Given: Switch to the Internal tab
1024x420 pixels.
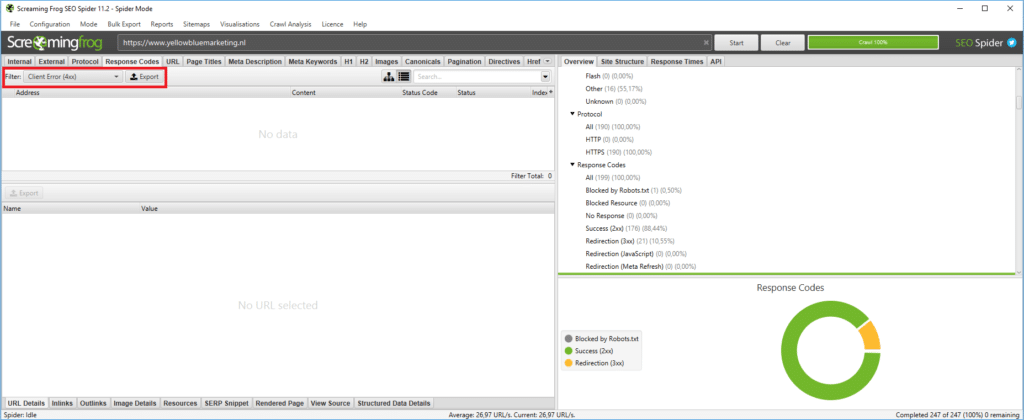Looking at the screenshot, I should point(20,61).
